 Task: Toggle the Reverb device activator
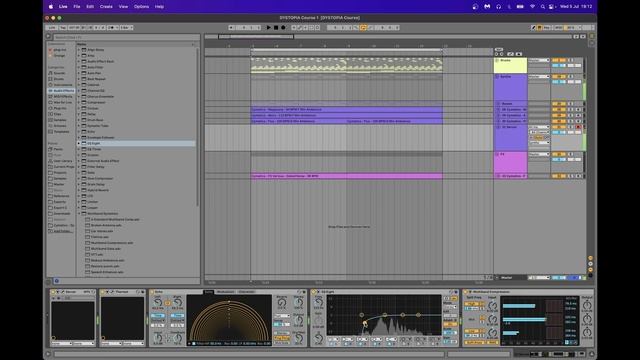(x=53, y=292)
